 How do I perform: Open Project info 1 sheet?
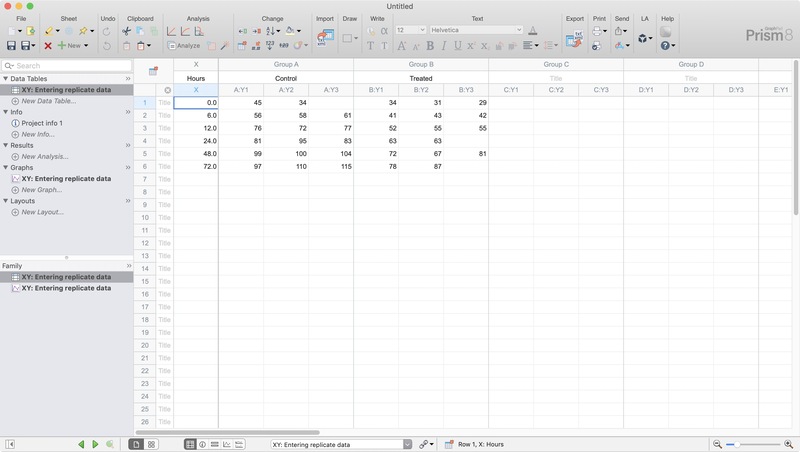pos(42,123)
